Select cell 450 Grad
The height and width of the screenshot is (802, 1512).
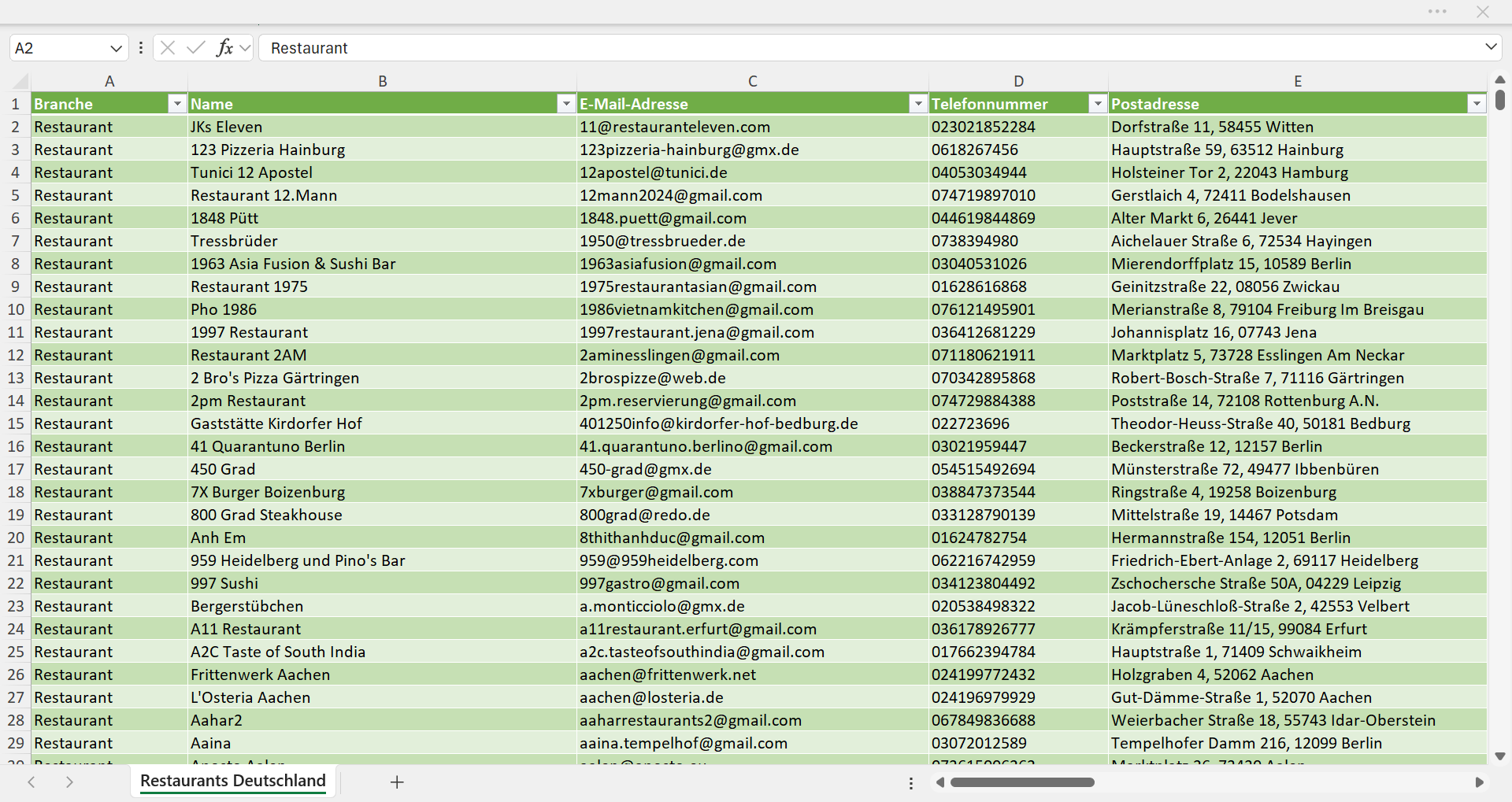tap(383, 469)
